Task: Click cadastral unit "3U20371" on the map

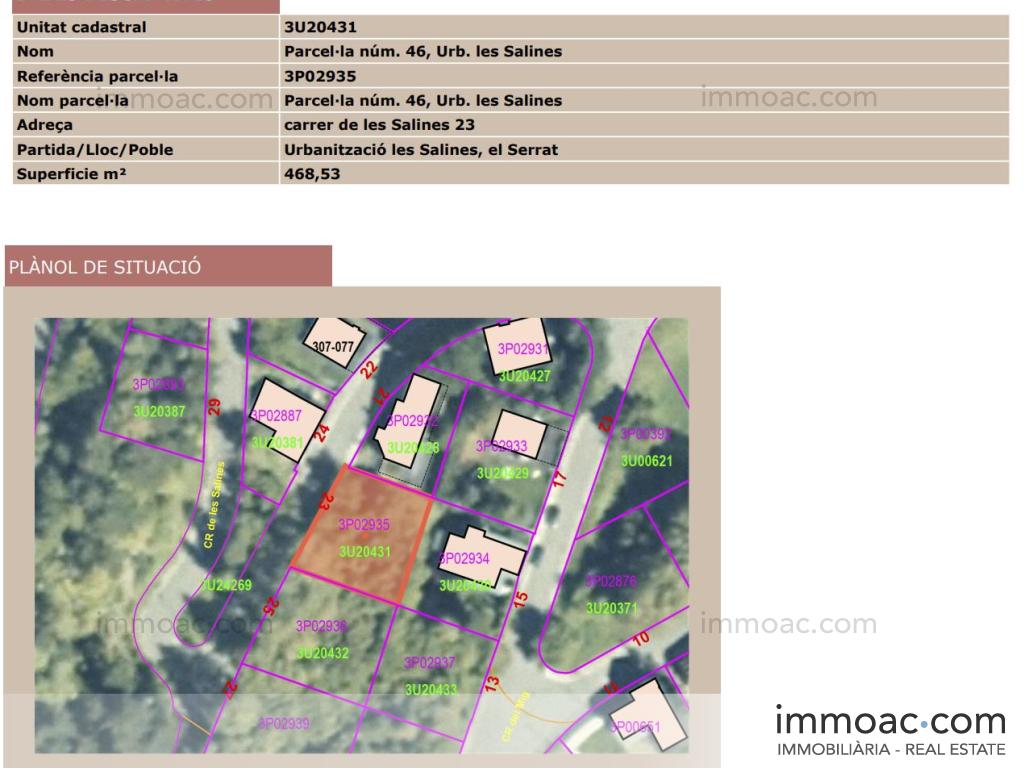Action: (x=611, y=609)
